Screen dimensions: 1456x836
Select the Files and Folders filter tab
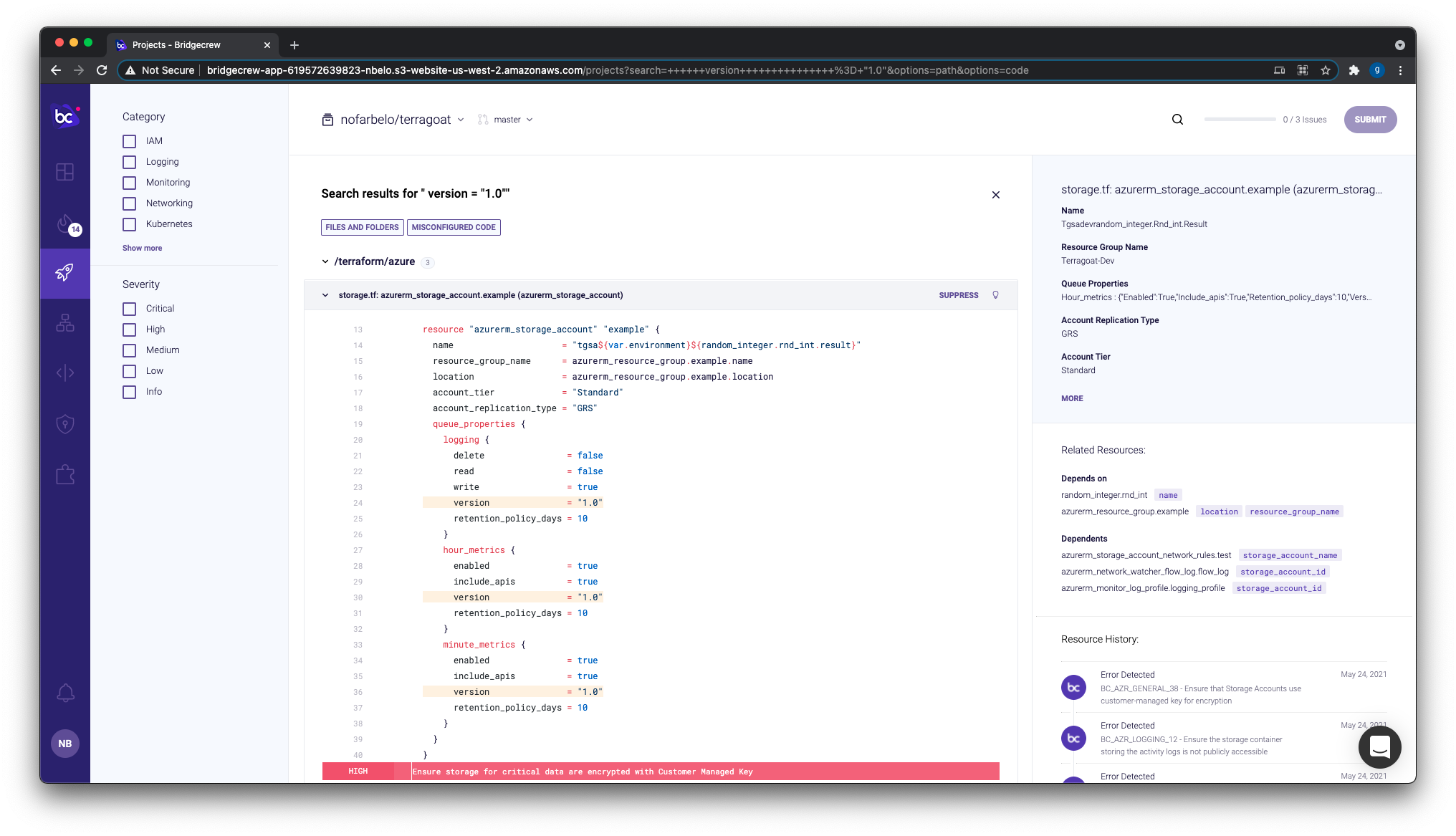coord(362,227)
